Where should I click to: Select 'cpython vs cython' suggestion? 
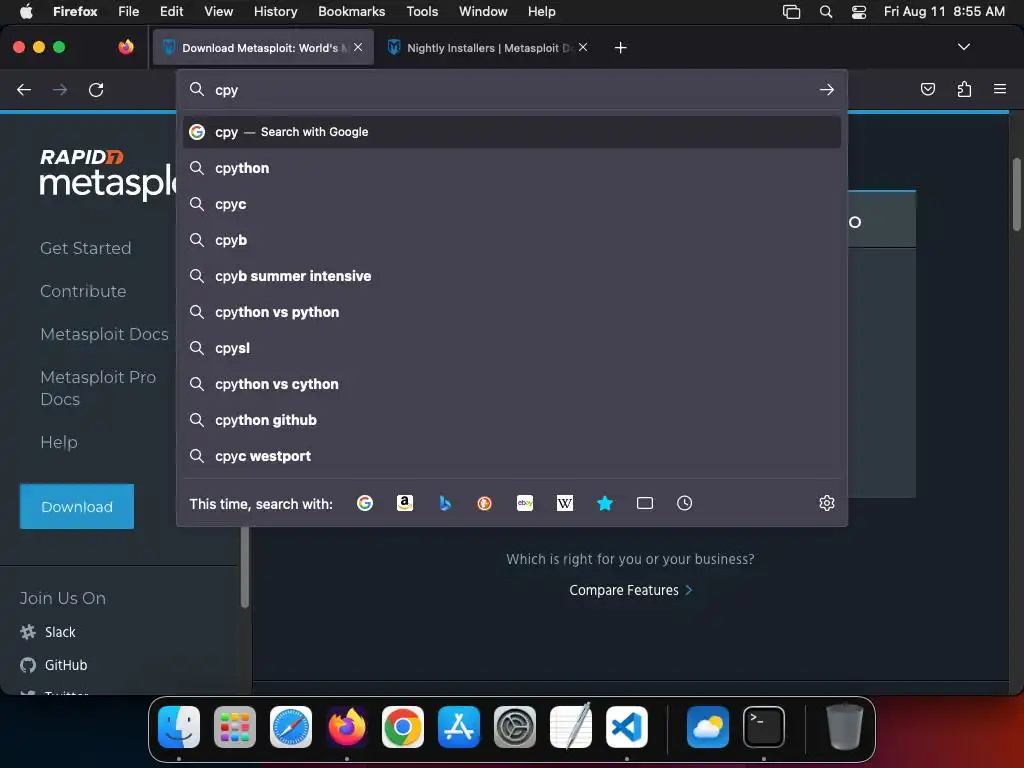coord(512,384)
